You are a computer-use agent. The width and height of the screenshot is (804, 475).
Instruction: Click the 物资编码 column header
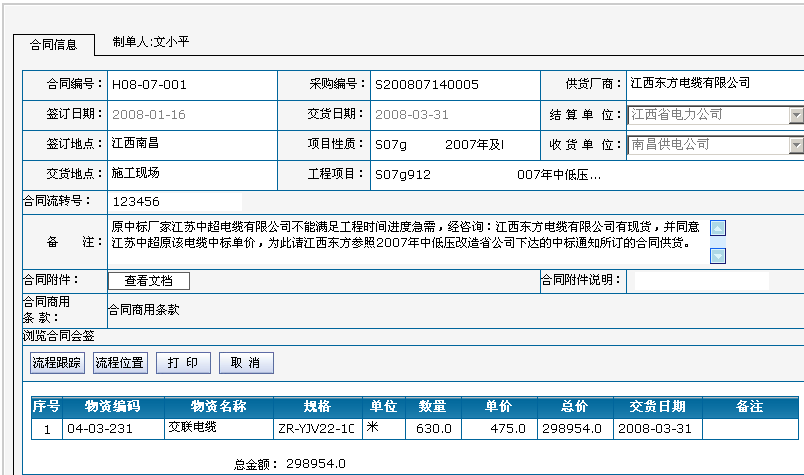click(112, 407)
